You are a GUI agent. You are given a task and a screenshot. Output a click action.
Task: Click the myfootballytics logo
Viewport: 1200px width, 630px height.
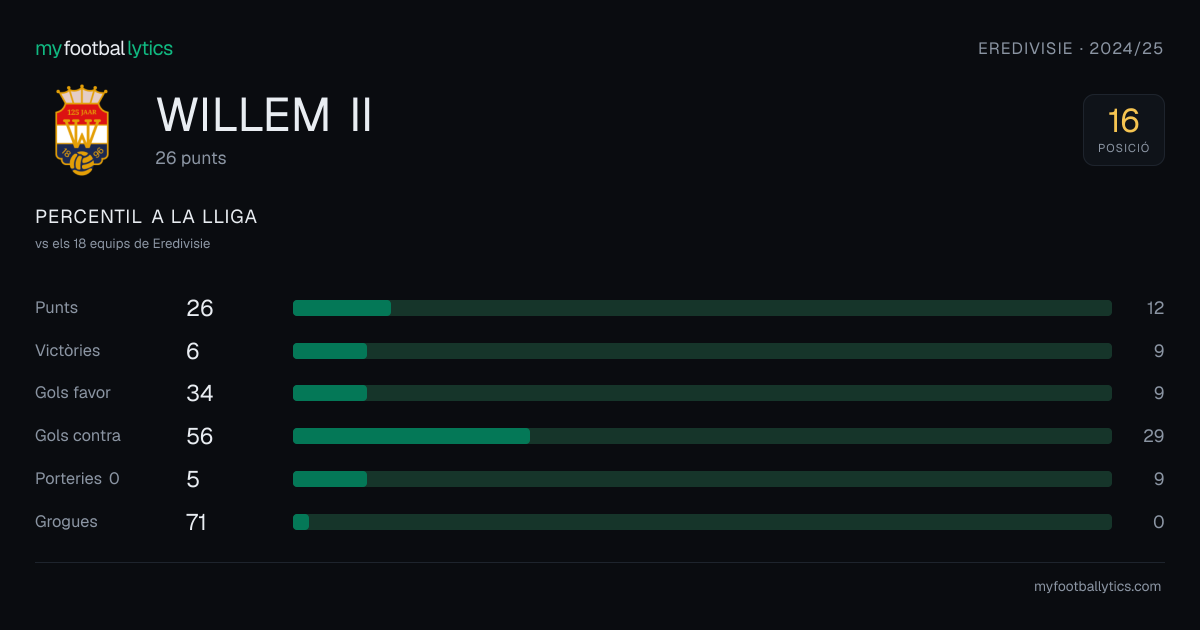point(104,48)
